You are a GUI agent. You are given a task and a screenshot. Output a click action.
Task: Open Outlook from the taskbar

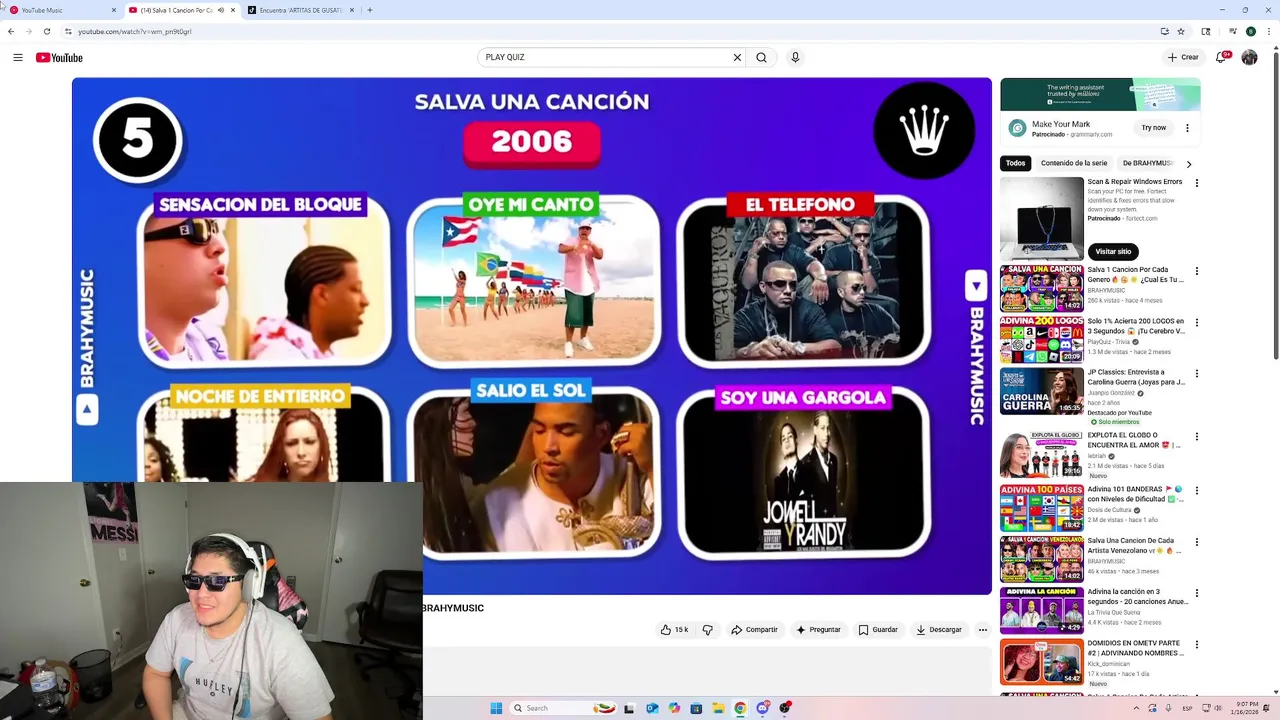click(652, 708)
